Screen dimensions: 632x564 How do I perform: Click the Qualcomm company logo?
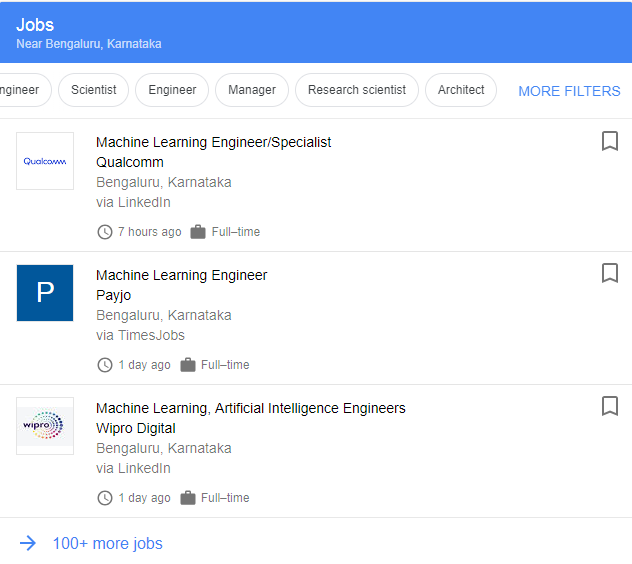coord(45,161)
